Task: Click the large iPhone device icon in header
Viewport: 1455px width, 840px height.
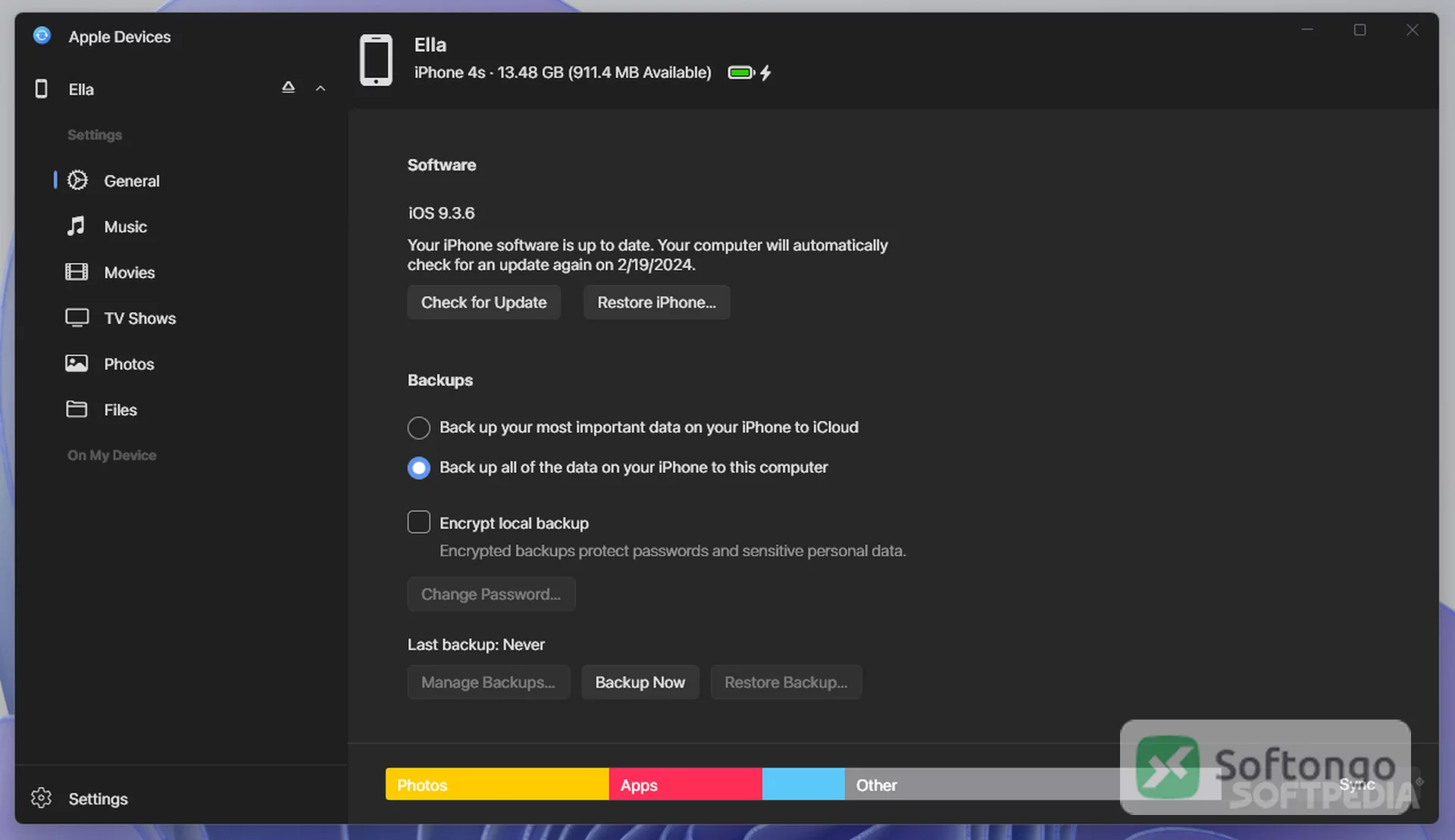Action: tap(376, 60)
